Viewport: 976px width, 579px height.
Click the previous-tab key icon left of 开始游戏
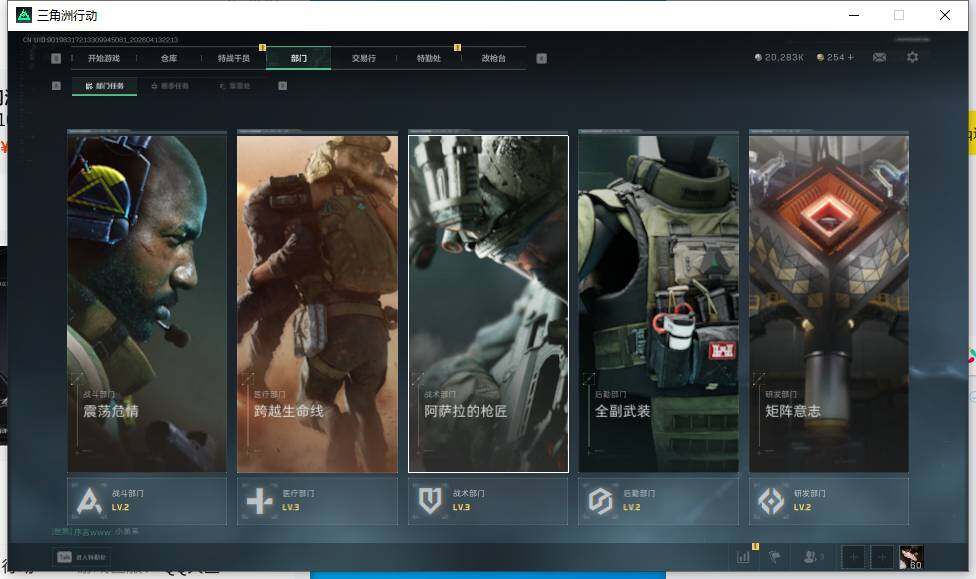tap(56, 58)
